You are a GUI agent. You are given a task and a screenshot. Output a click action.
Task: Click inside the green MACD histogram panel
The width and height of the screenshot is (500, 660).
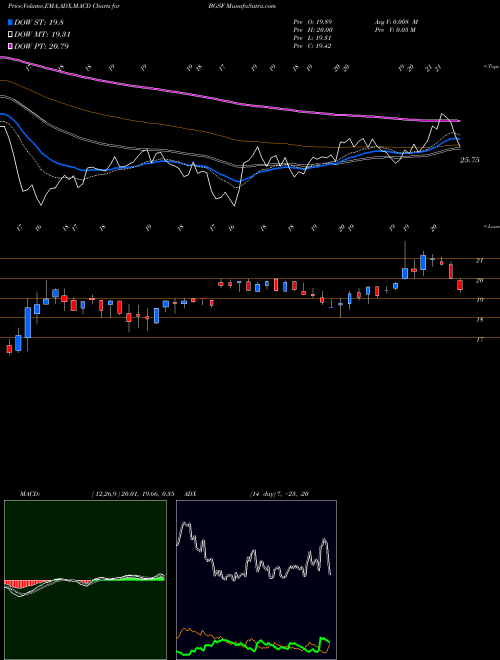85,580
